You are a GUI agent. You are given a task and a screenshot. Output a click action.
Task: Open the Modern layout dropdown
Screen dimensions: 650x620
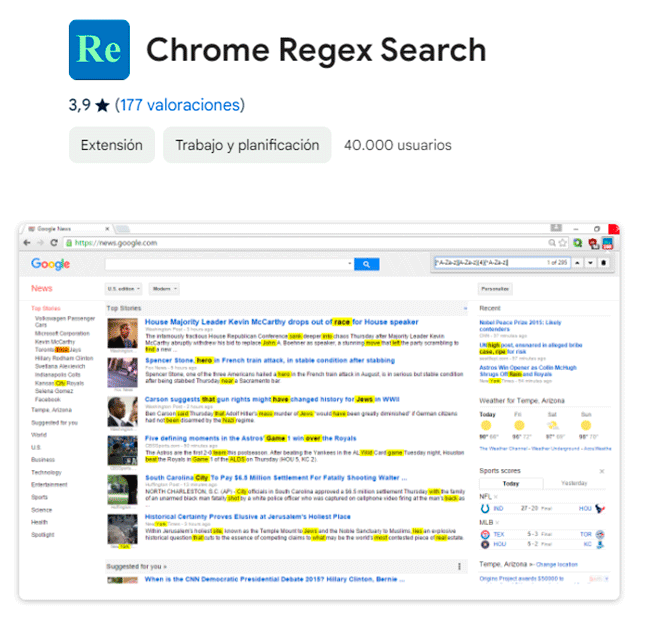[164, 289]
